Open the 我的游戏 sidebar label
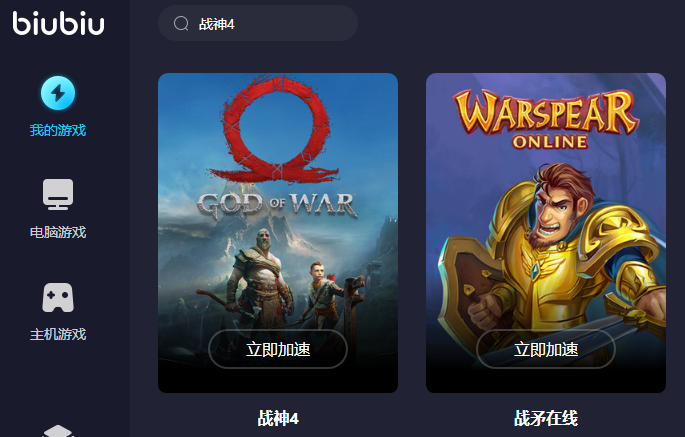 pos(58,130)
